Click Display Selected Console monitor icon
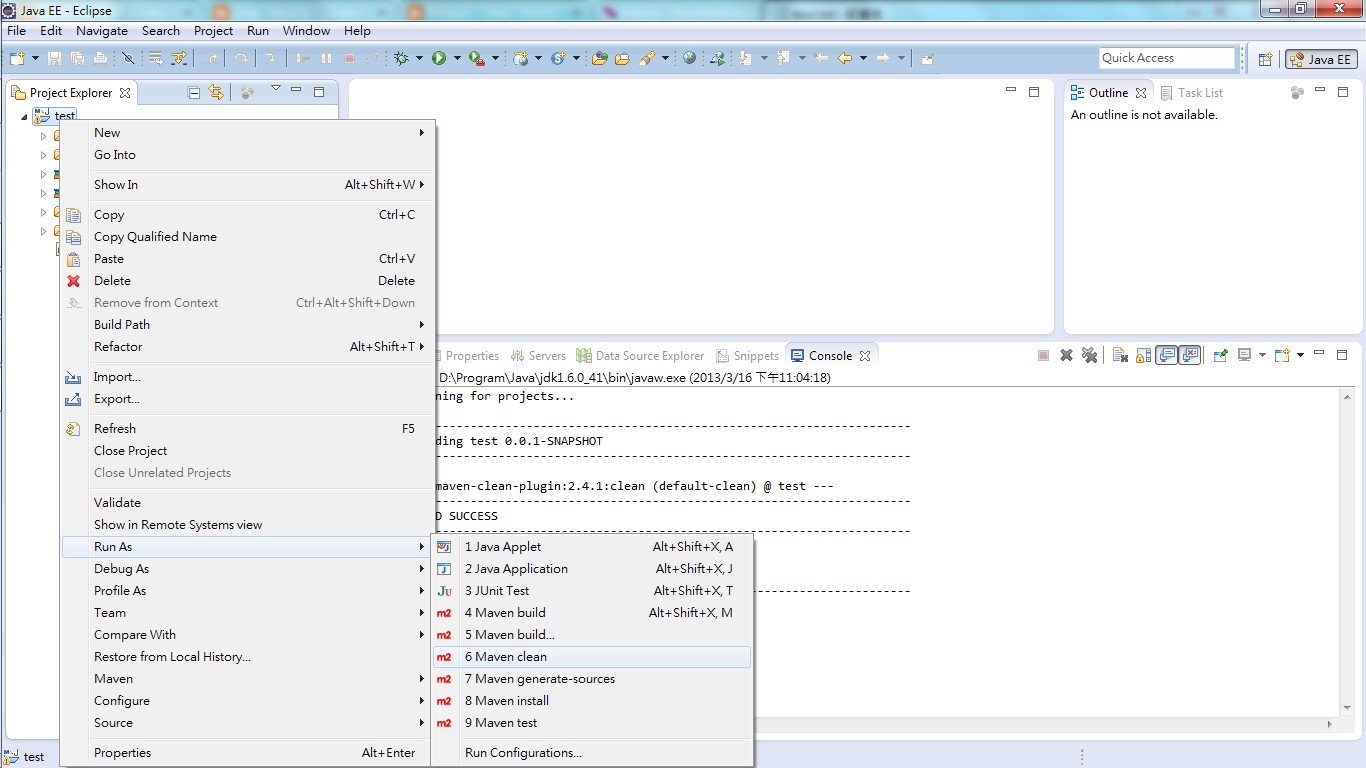Image resolution: width=1366 pixels, height=768 pixels. 1244,355
